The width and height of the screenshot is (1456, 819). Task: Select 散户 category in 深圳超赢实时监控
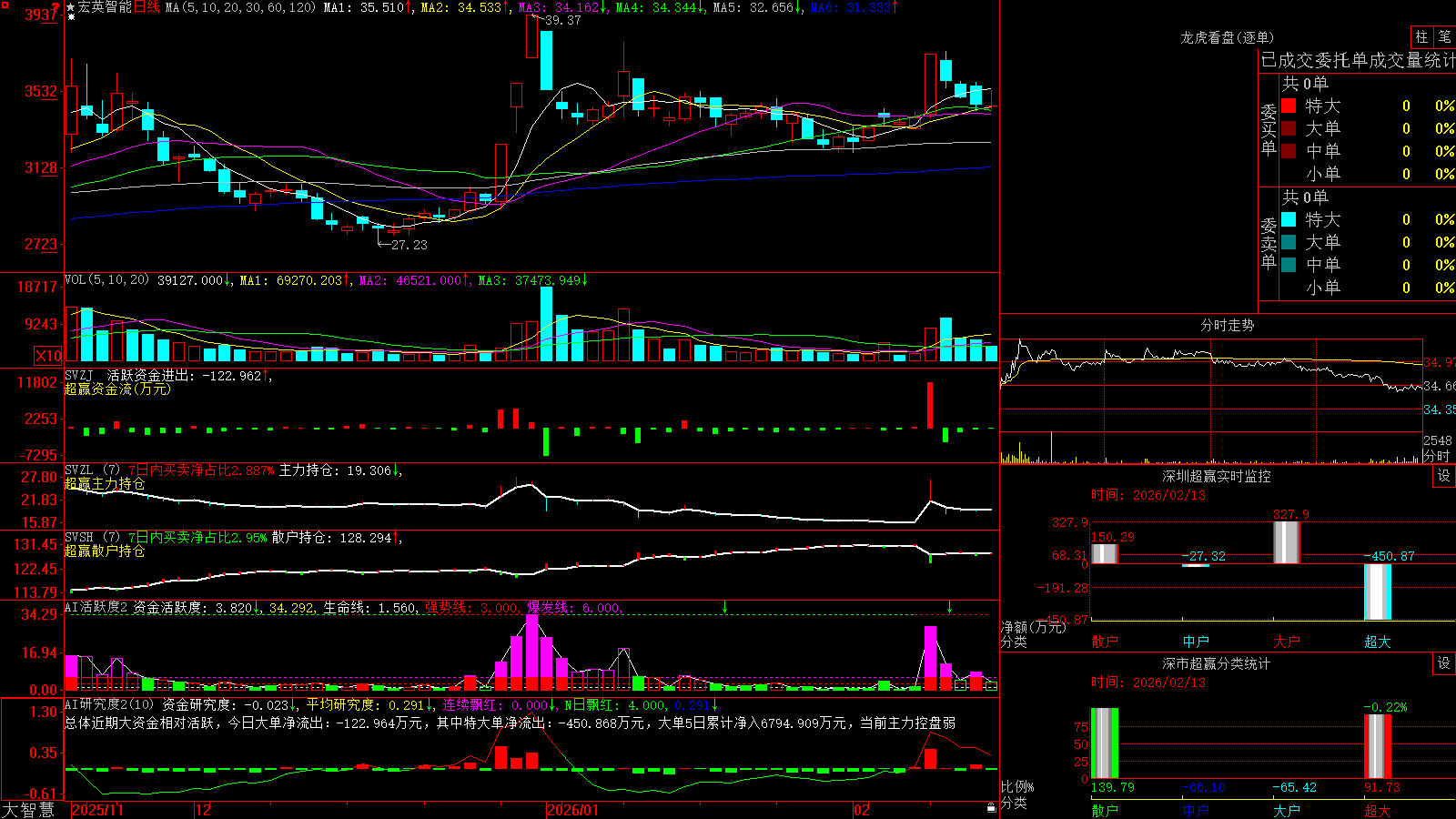[1105, 642]
